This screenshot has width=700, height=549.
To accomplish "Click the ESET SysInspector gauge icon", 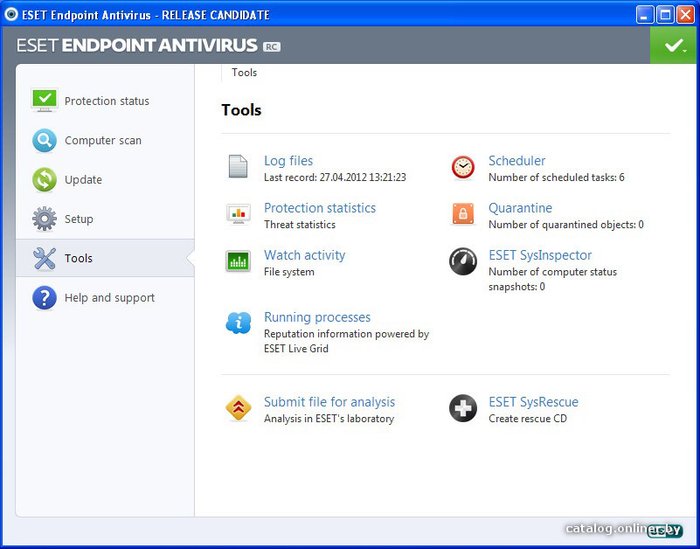I will [x=462, y=262].
